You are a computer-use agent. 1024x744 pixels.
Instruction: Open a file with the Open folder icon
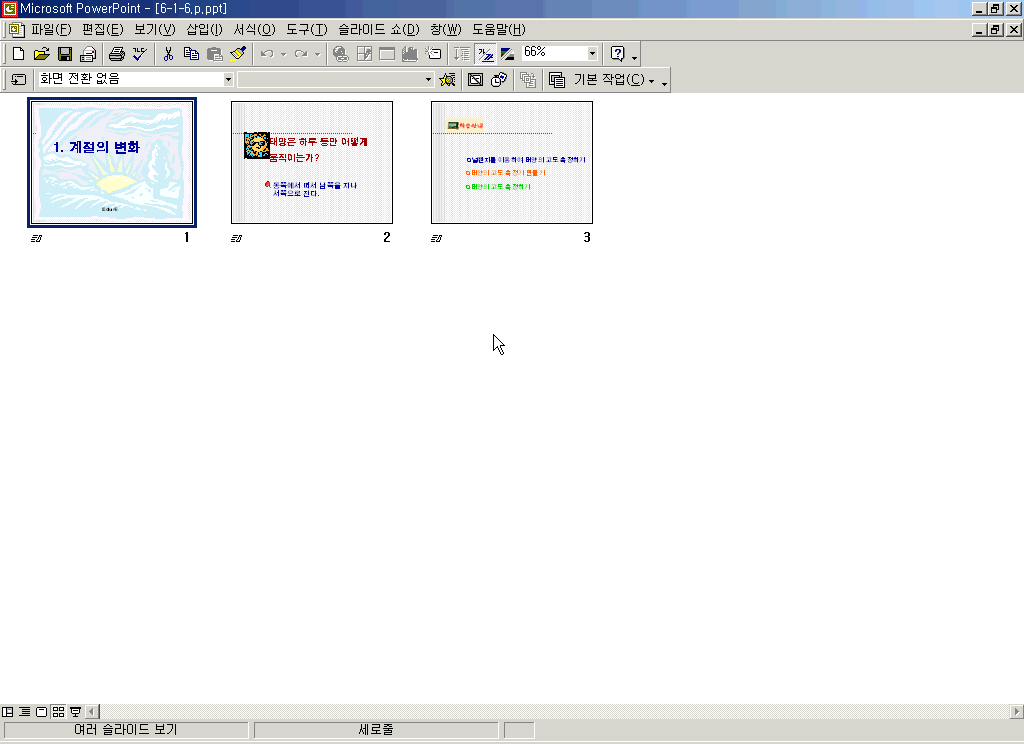41,54
